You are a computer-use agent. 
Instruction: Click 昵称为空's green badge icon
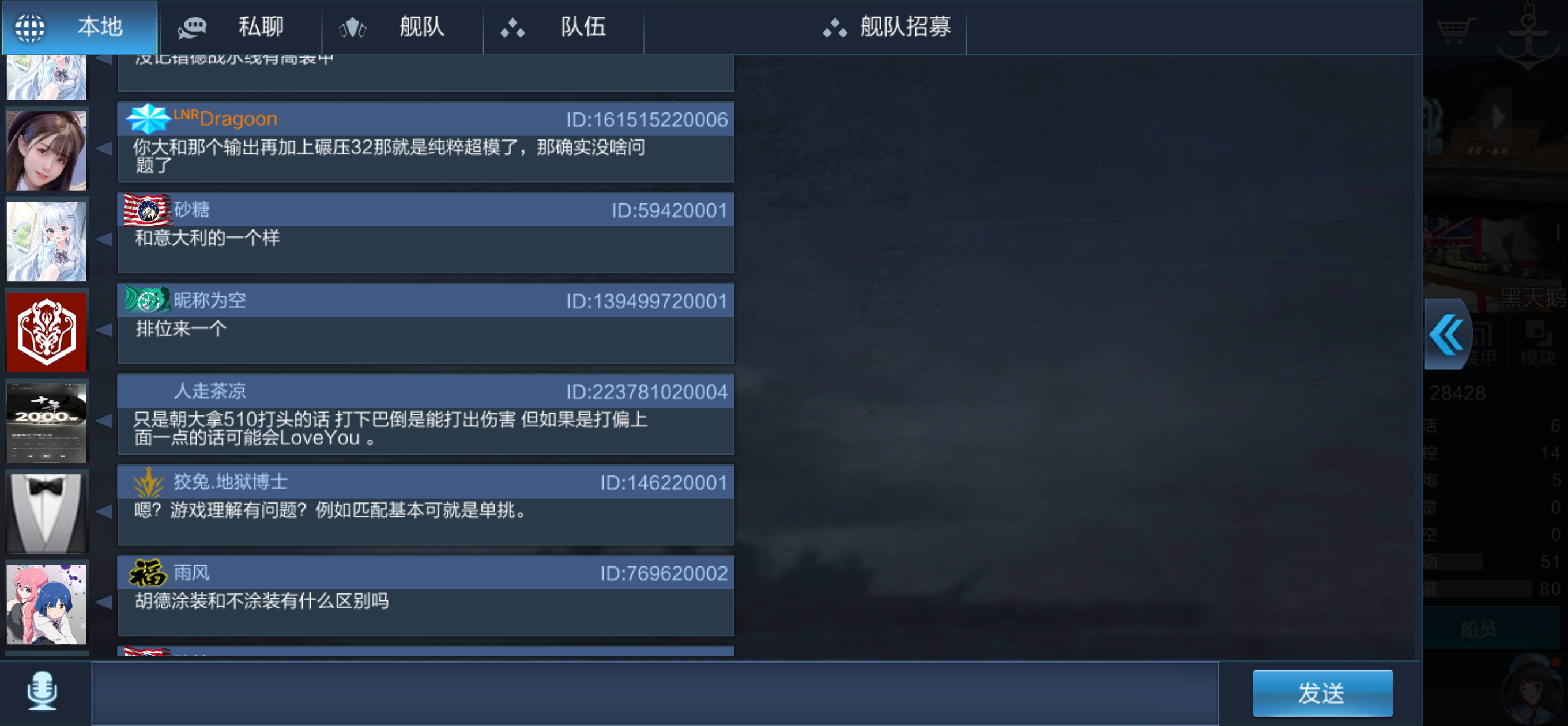coord(148,300)
